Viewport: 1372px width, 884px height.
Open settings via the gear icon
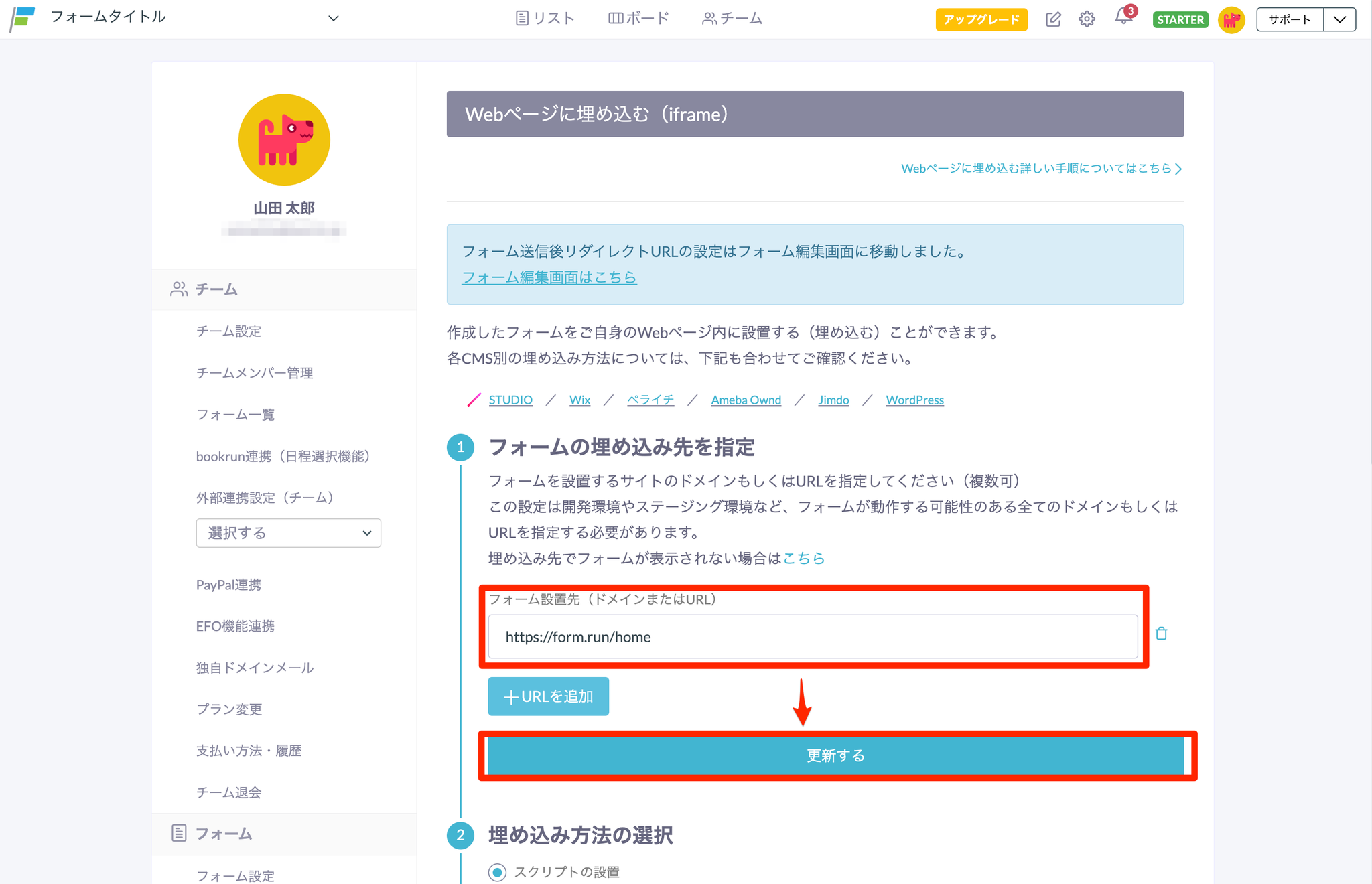point(1087,19)
